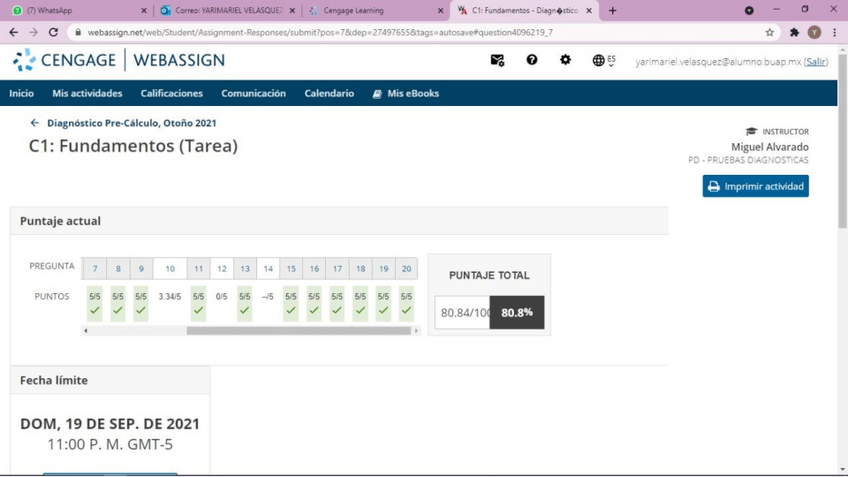Viewport: 848px width, 477px height.
Task: Jump to question 7
Action: point(95,269)
